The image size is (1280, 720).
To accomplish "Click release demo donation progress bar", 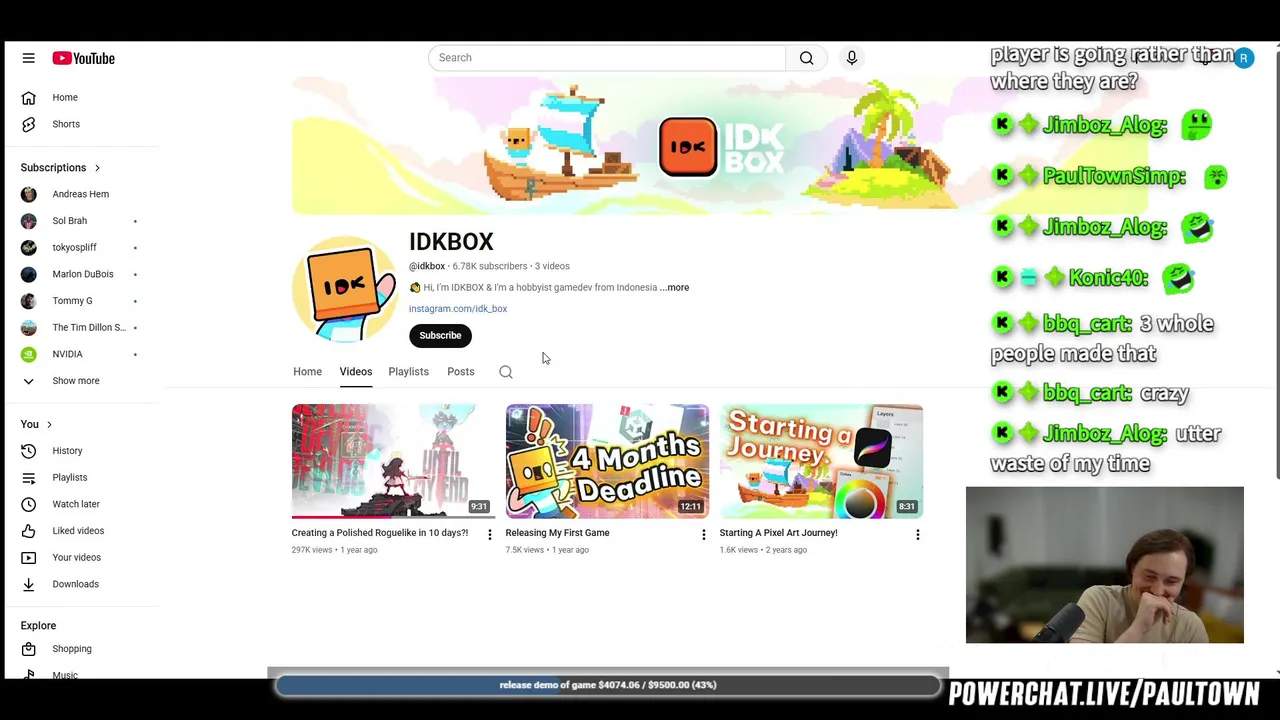I will [608, 685].
